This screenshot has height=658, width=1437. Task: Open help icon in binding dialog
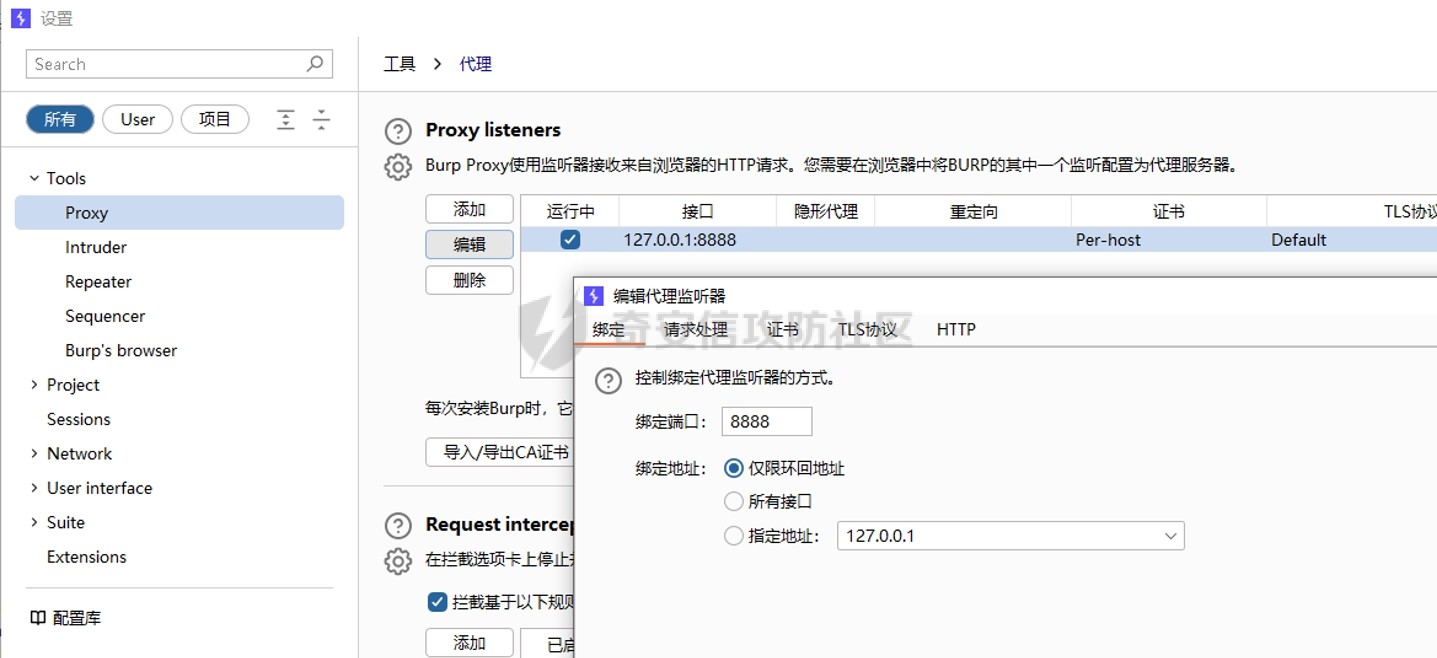[x=608, y=381]
